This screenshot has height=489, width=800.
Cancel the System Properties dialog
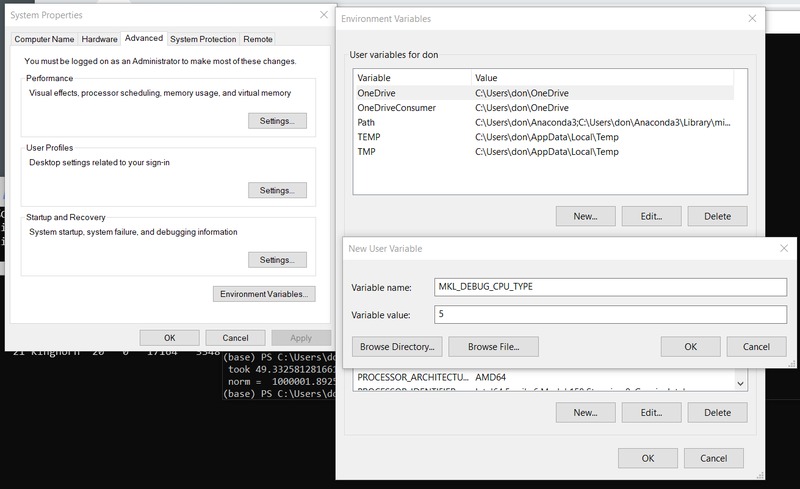coord(235,338)
